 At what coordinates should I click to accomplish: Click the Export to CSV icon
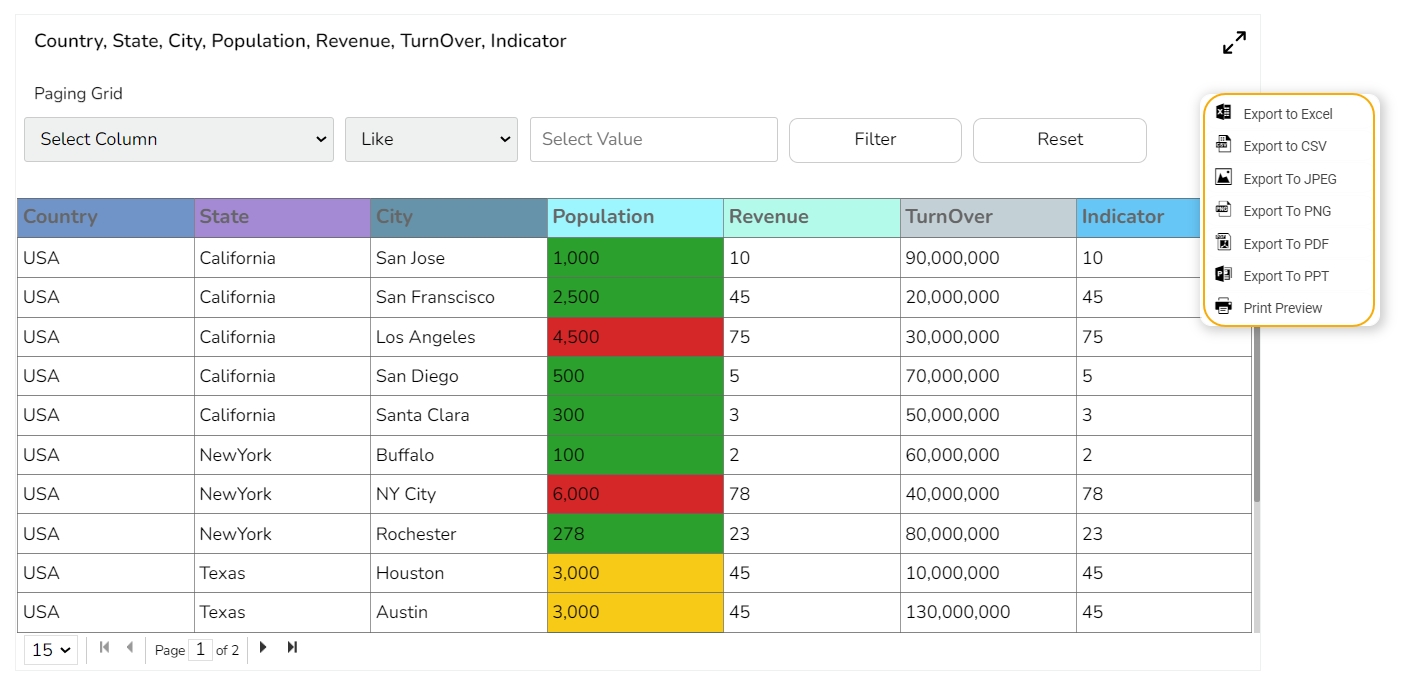[1223, 145]
